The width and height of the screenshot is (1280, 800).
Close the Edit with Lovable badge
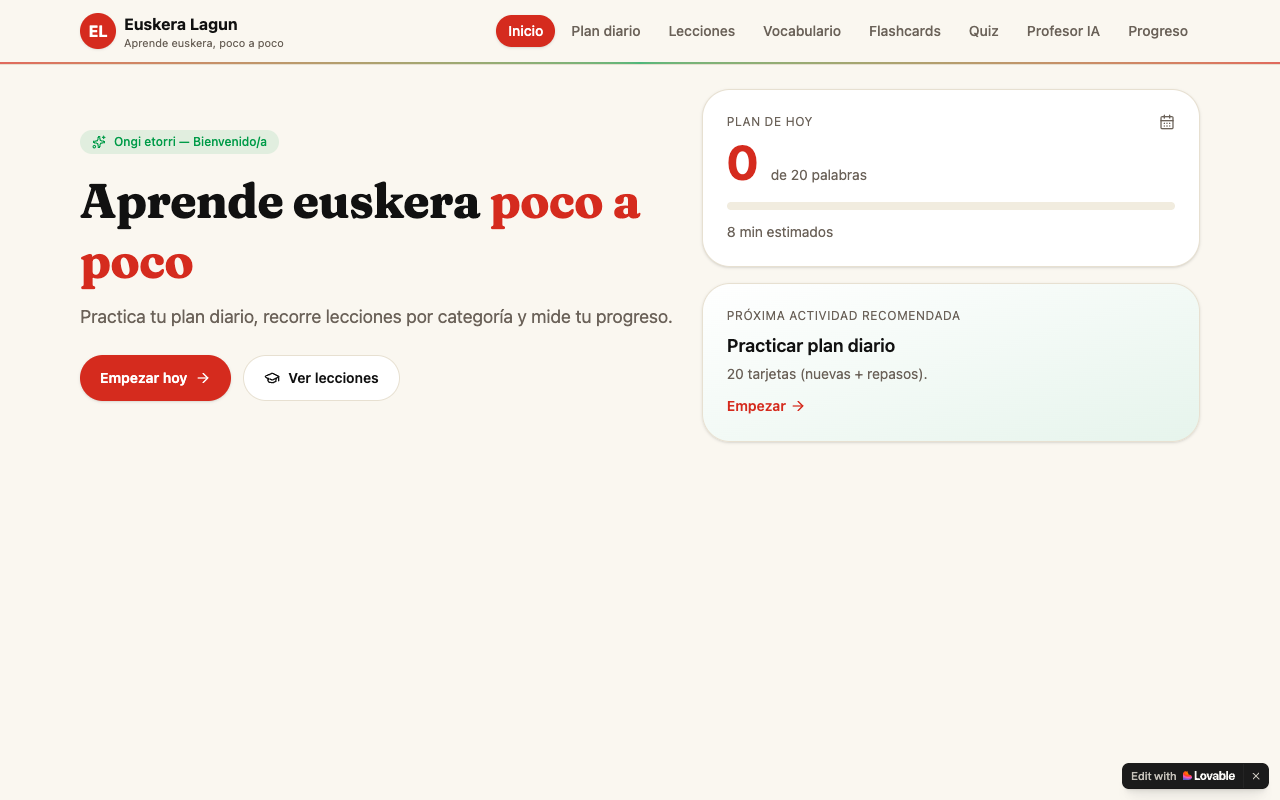(1256, 776)
